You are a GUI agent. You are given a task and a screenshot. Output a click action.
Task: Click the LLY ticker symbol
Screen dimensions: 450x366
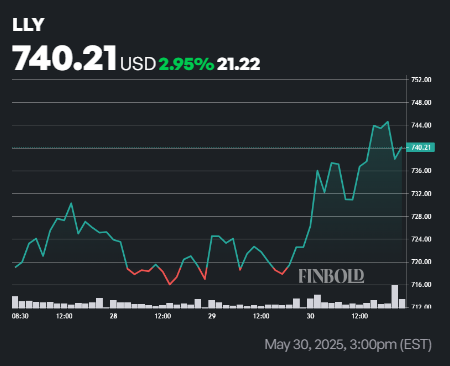(28, 25)
